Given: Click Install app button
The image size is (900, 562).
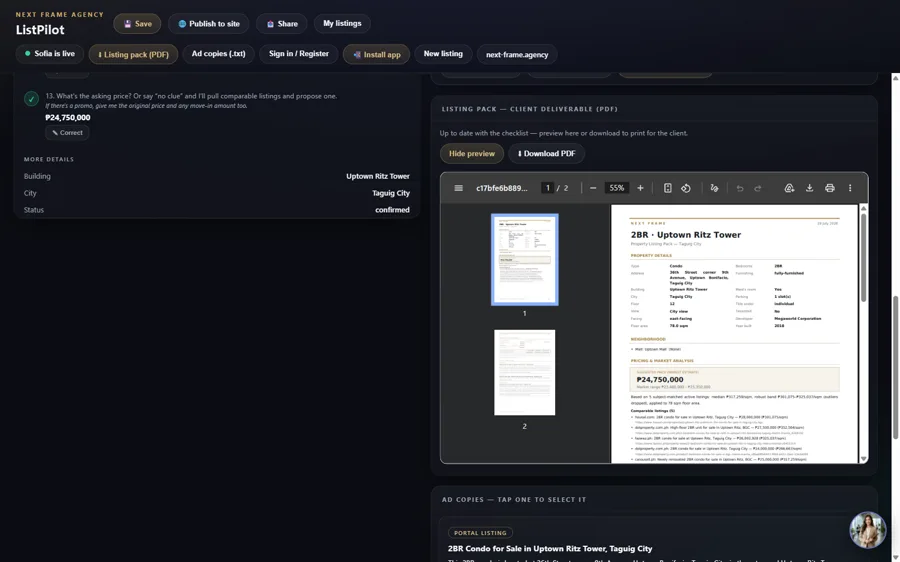Looking at the screenshot, I should pos(376,55).
